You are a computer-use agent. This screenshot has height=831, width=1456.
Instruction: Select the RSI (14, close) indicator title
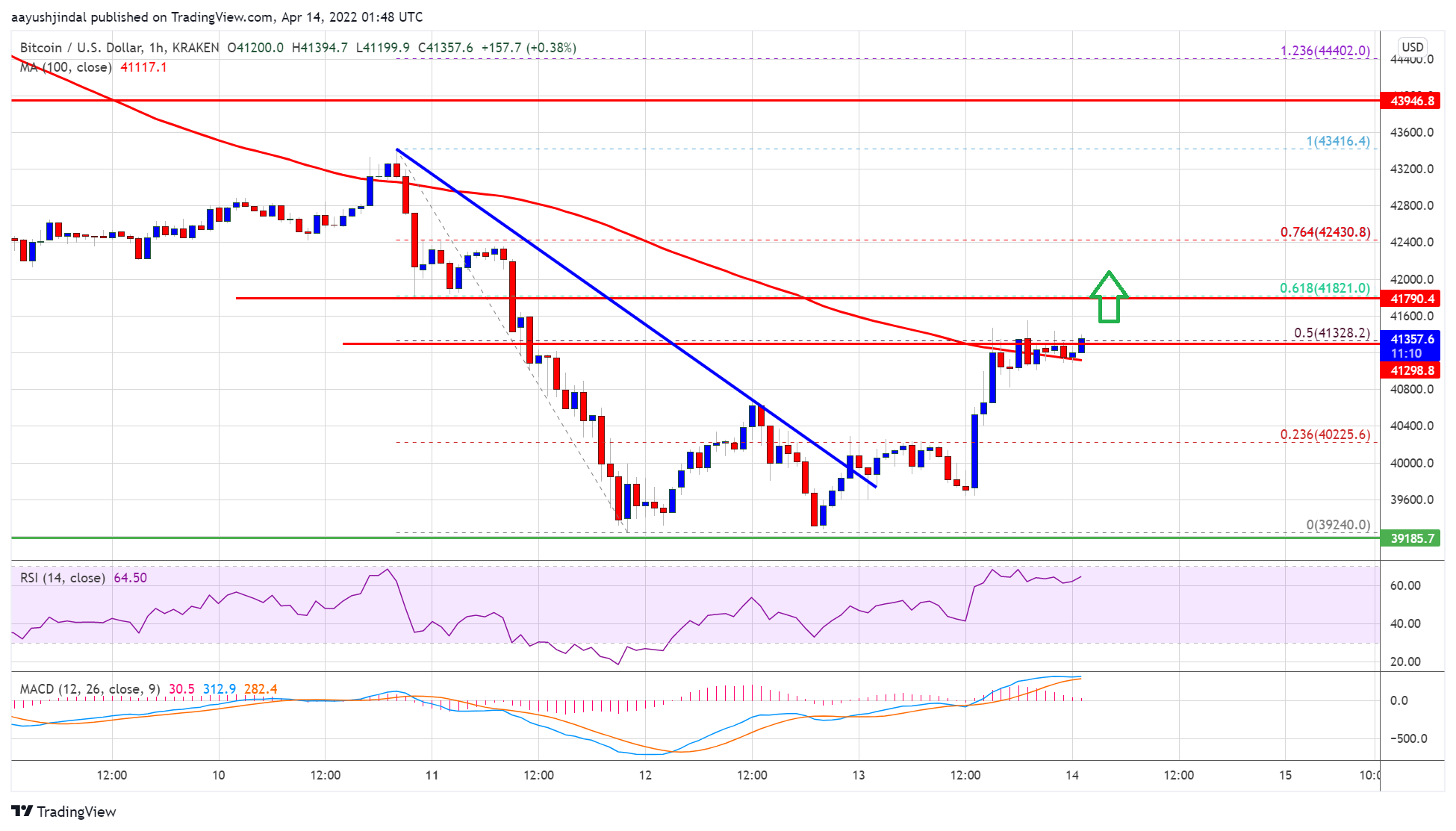pos(62,578)
